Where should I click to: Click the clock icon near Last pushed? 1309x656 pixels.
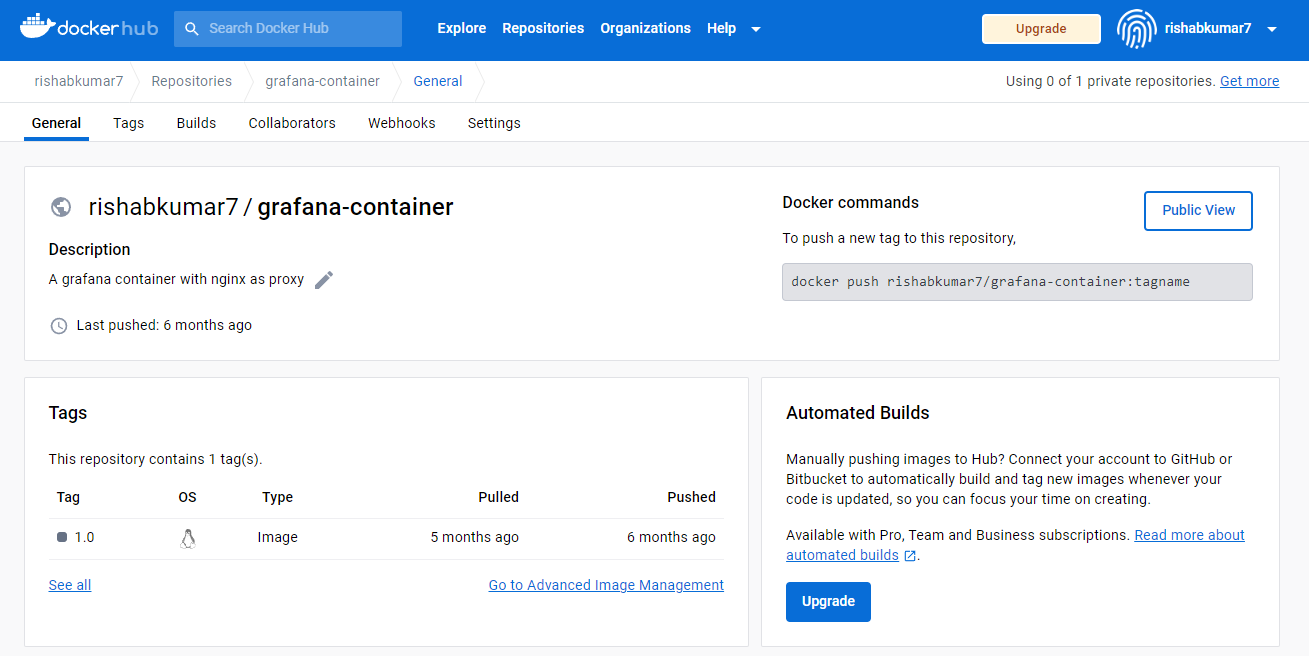click(59, 325)
